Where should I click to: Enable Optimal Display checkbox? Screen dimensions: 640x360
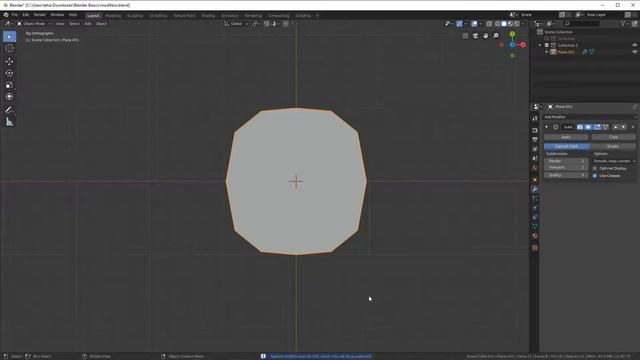[595, 168]
